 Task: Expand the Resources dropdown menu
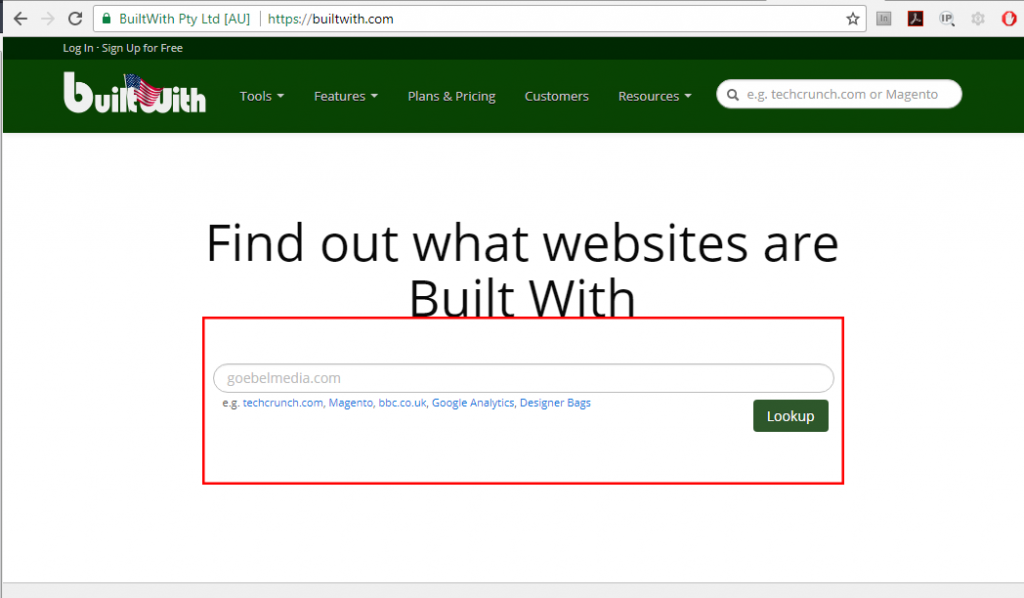[x=654, y=96]
